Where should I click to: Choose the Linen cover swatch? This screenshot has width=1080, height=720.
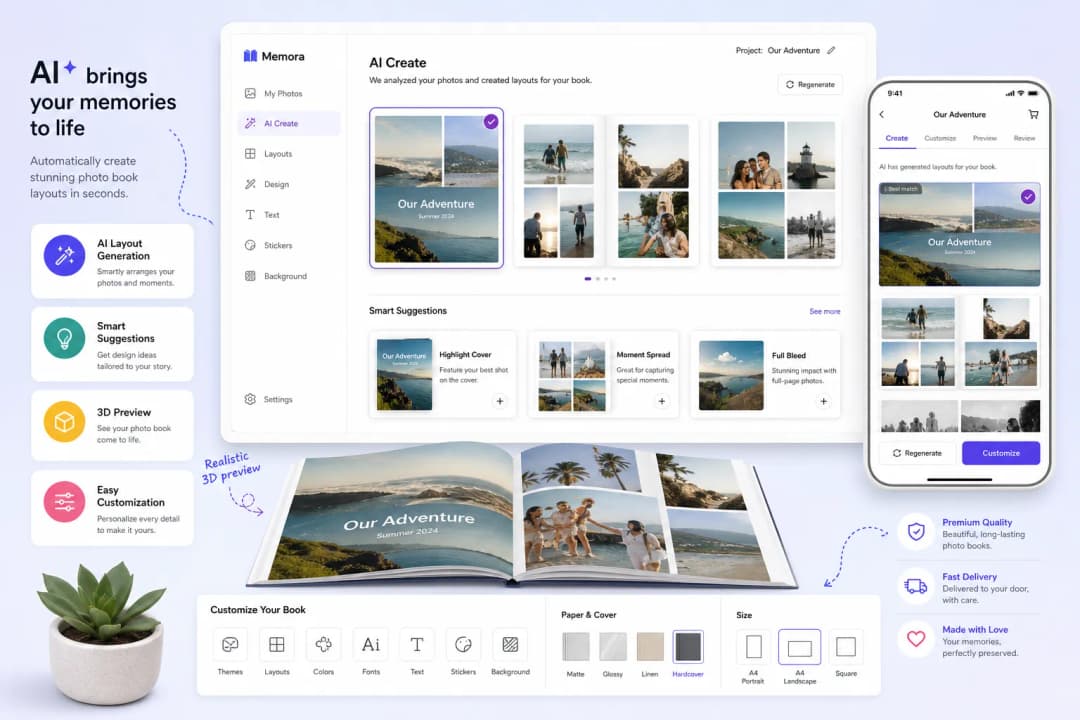pyautogui.click(x=650, y=647)
